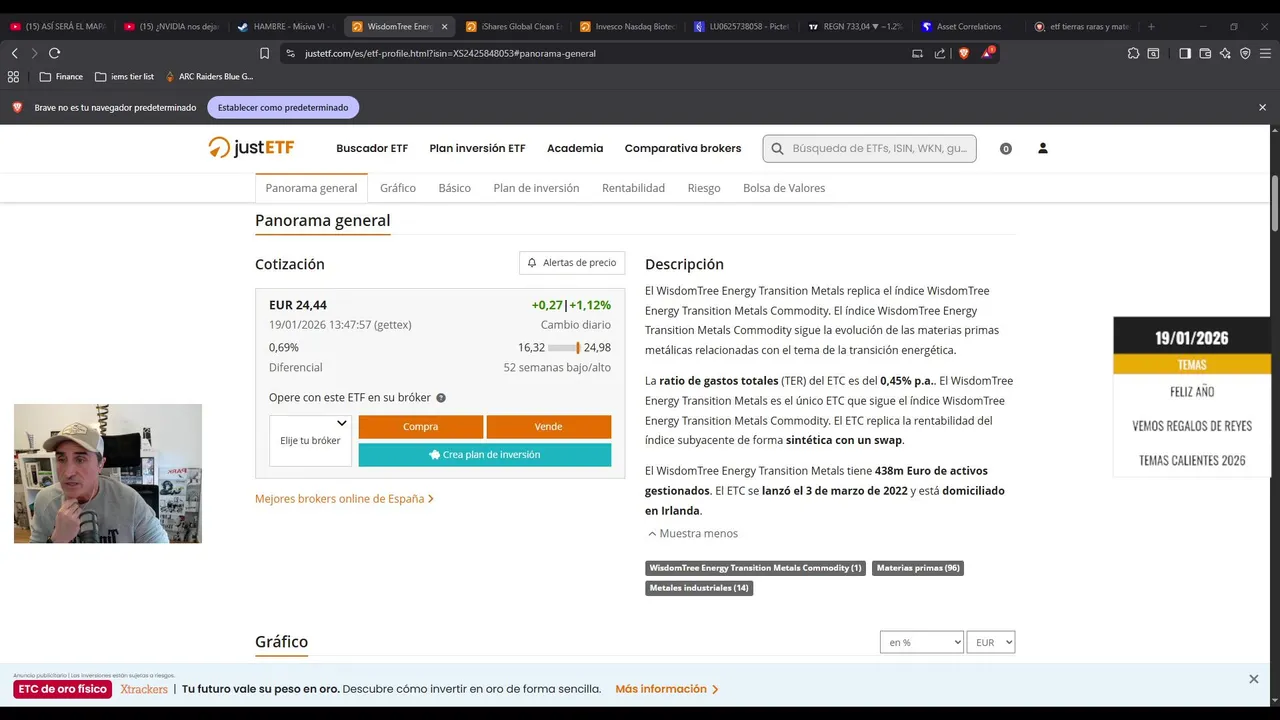Open Plan inversión ETF menu
This screenshot has height=720, width=1280.
[477, 148]
